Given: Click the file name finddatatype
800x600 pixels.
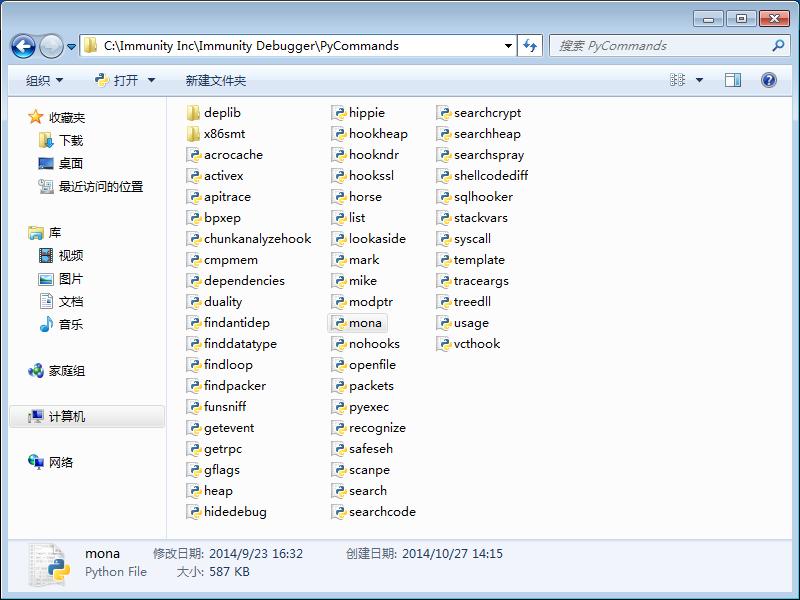Looking at the screenshot, I should pos(240,344).
